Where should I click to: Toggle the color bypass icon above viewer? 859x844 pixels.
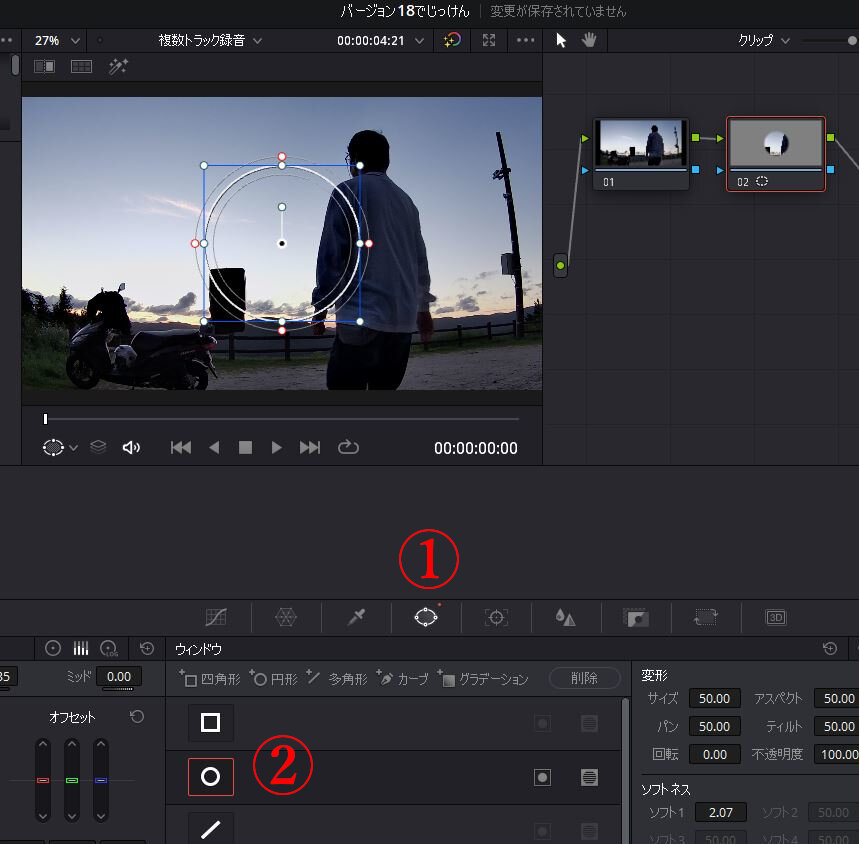[x=452, y=40]
